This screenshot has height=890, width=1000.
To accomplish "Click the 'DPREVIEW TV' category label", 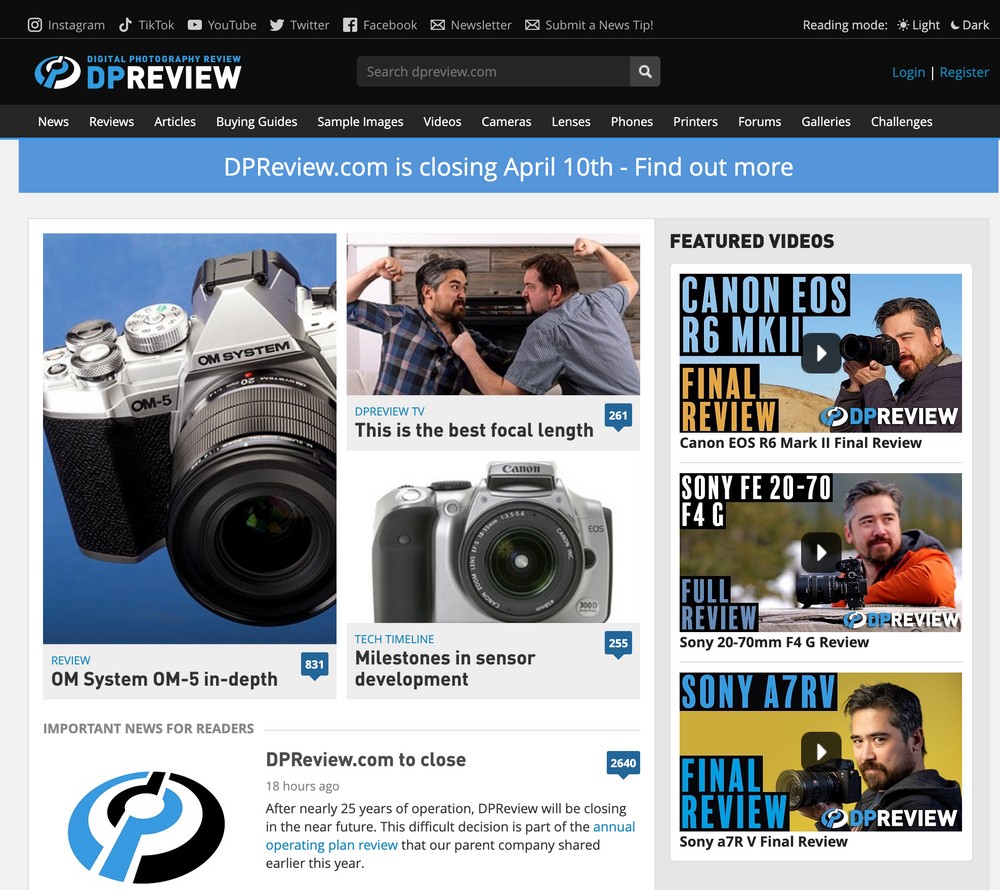I will [389, 411].
